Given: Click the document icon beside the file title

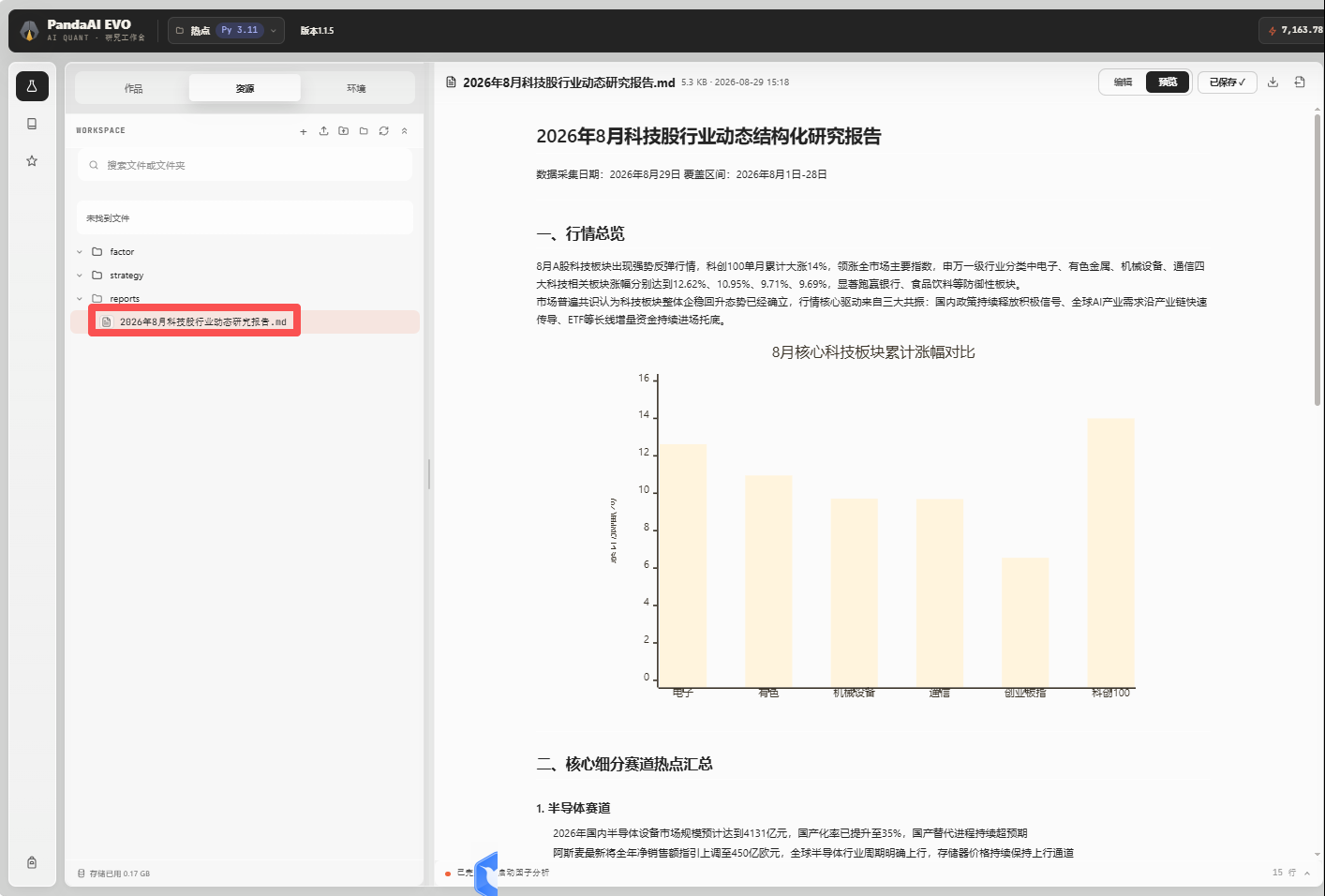Looking at the screenshot, I should (x=451, y=82).
